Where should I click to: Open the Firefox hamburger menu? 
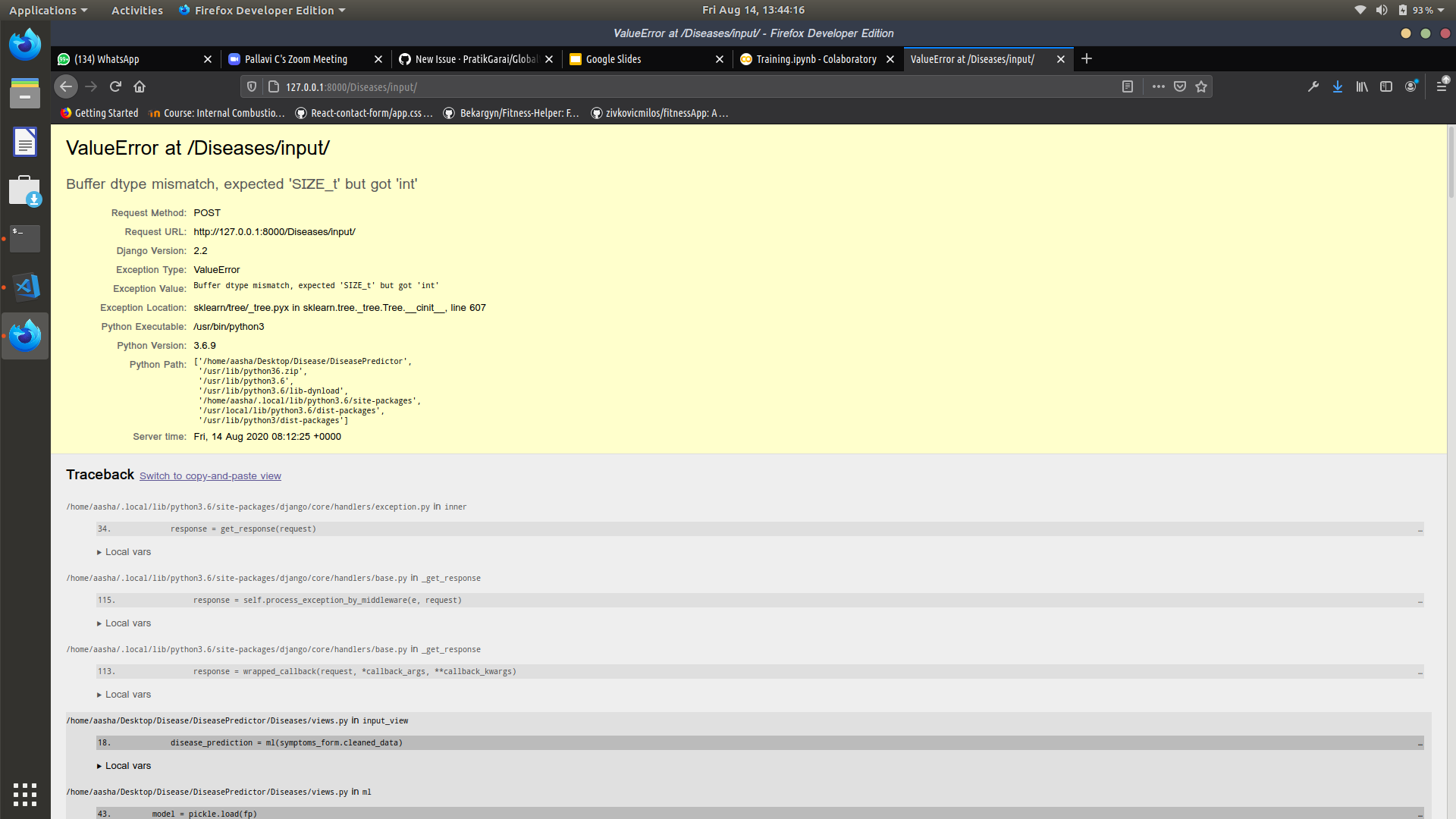click(1441, 86)
